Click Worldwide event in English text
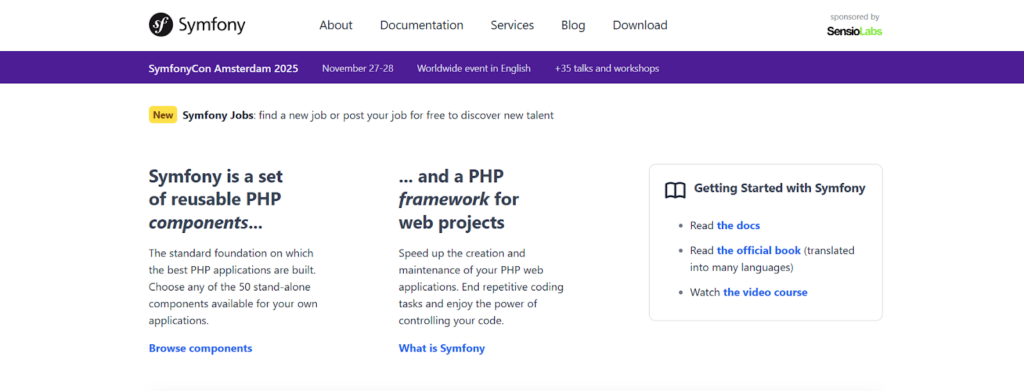 click(x=473, y=68)
